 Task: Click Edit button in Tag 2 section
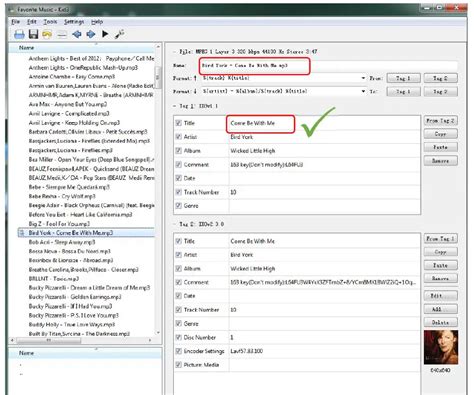[440, 296]
